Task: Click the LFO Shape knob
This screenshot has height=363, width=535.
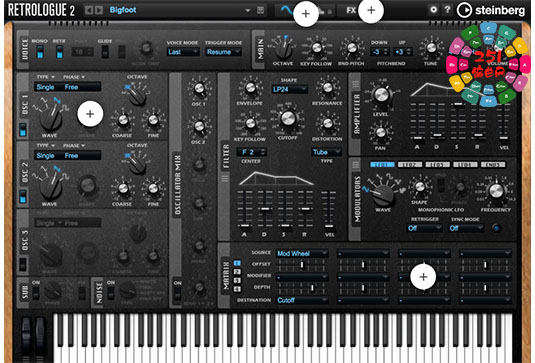Action: tap(420, 187)
